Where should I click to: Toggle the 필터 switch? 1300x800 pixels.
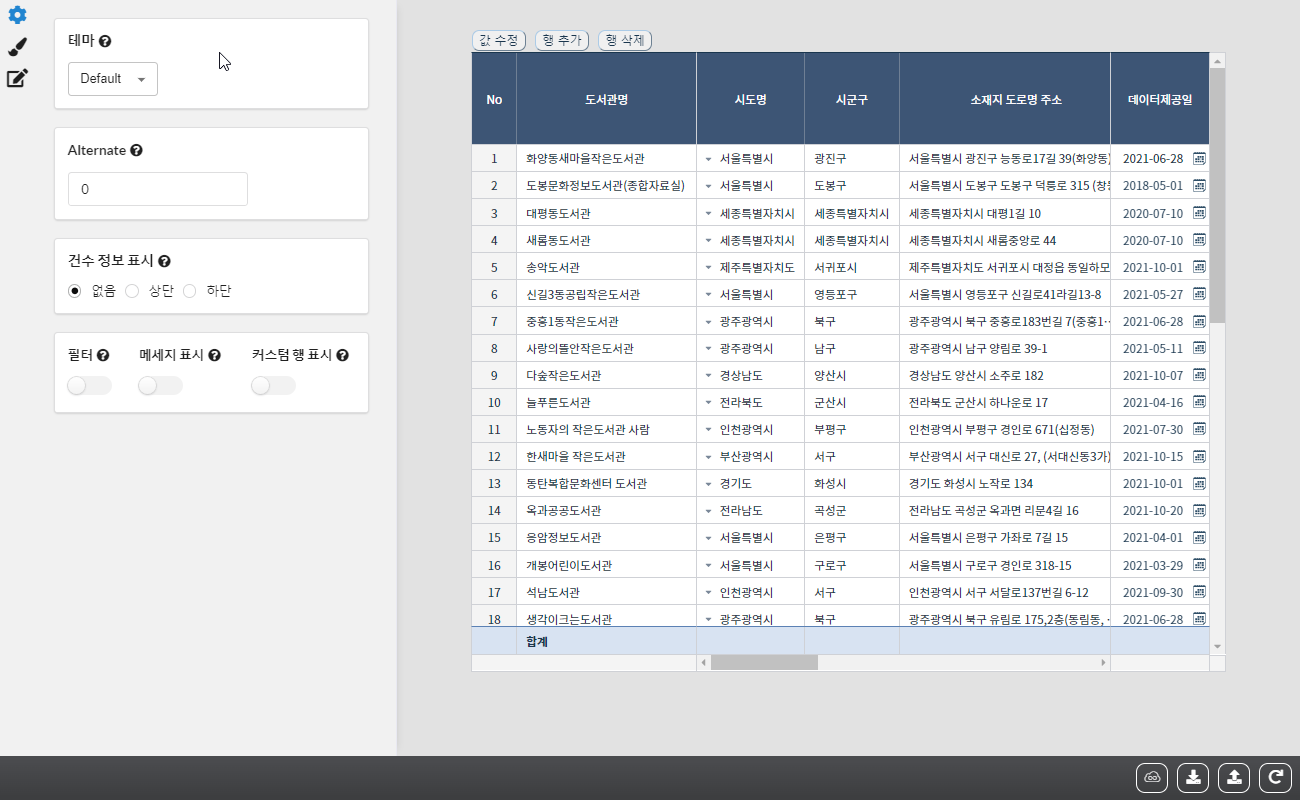(89, 386)
